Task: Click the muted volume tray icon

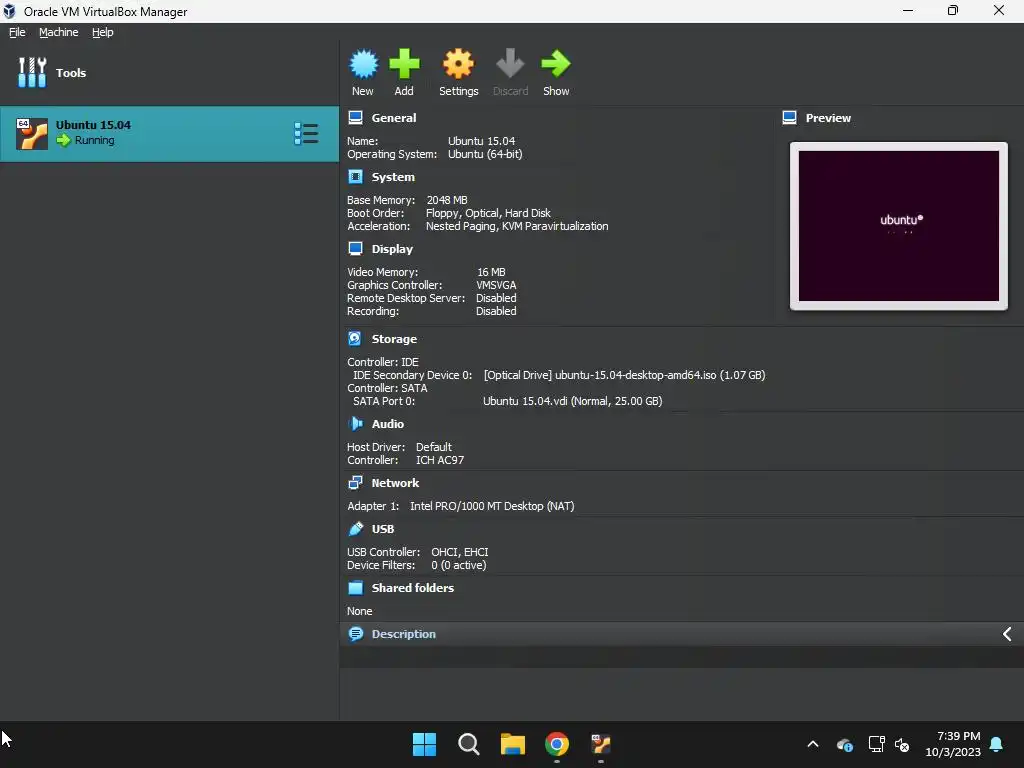Action: [x=902, y=744]
